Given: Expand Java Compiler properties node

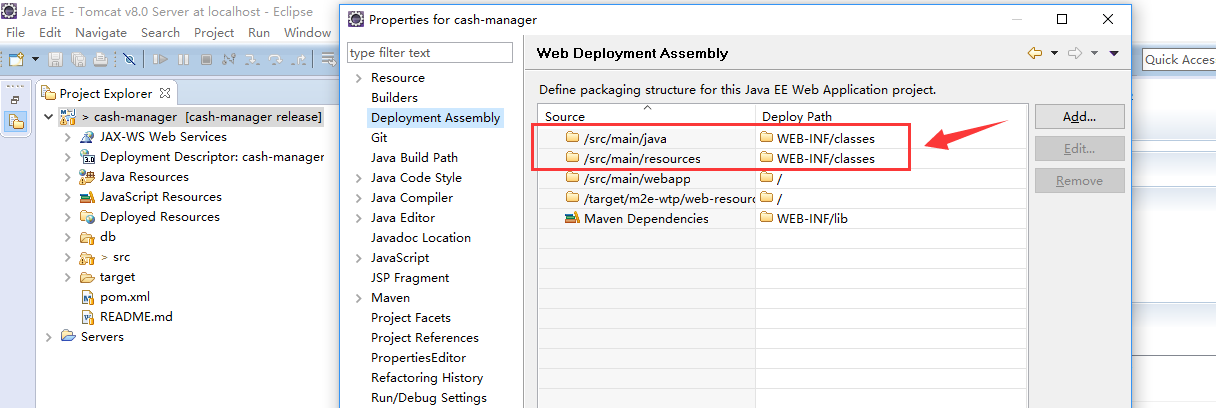Looking at the screenshot, I should point(358,198).
